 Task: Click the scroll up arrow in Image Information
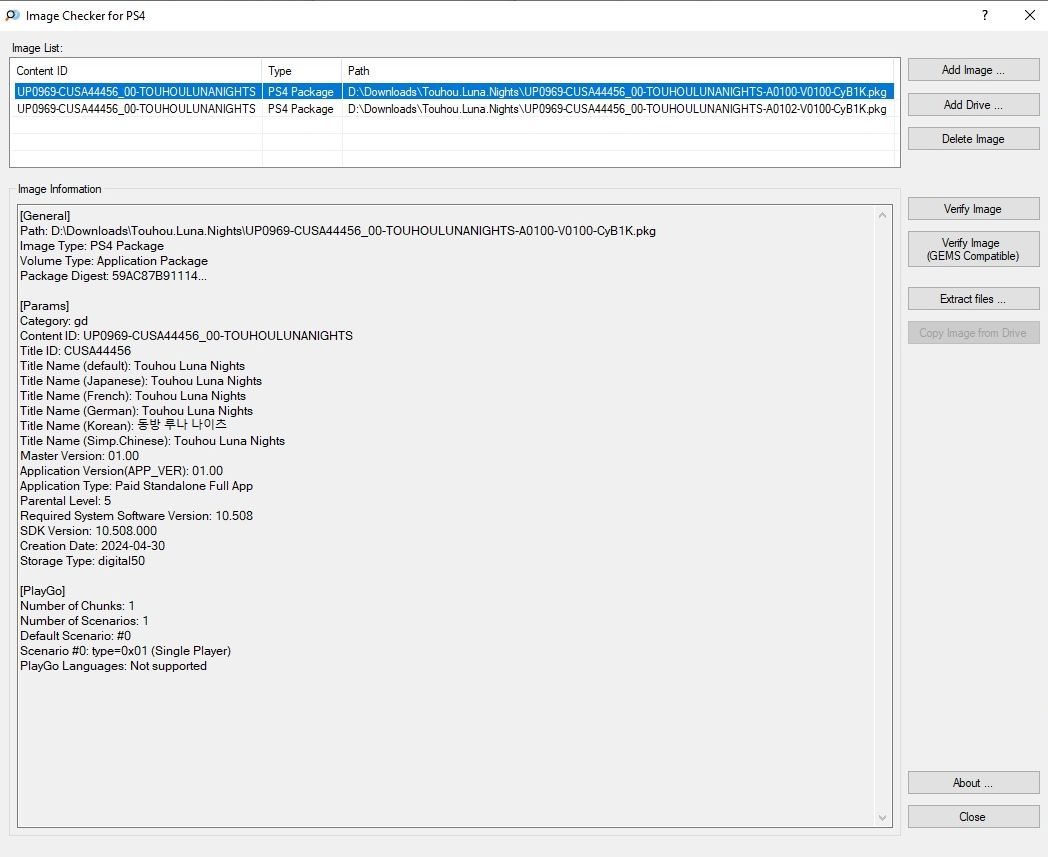(882, 215)
